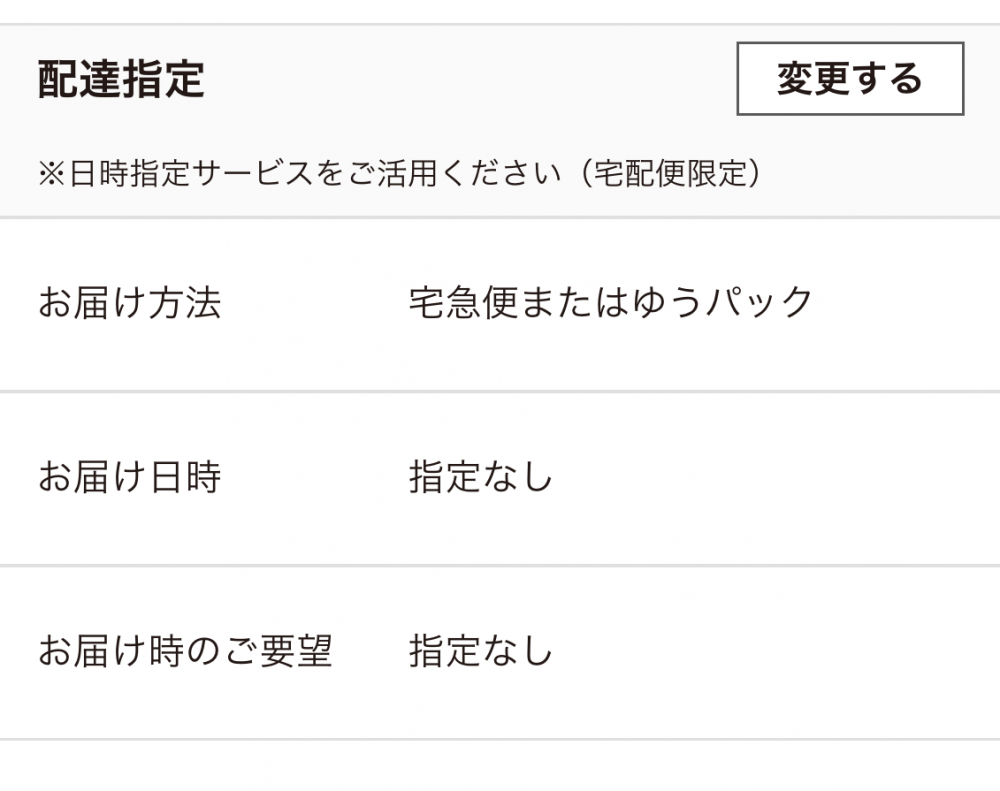Tap the ※ symbol starting the note
The width and height of the screenshot is (1000, 791).
[51, 174]
